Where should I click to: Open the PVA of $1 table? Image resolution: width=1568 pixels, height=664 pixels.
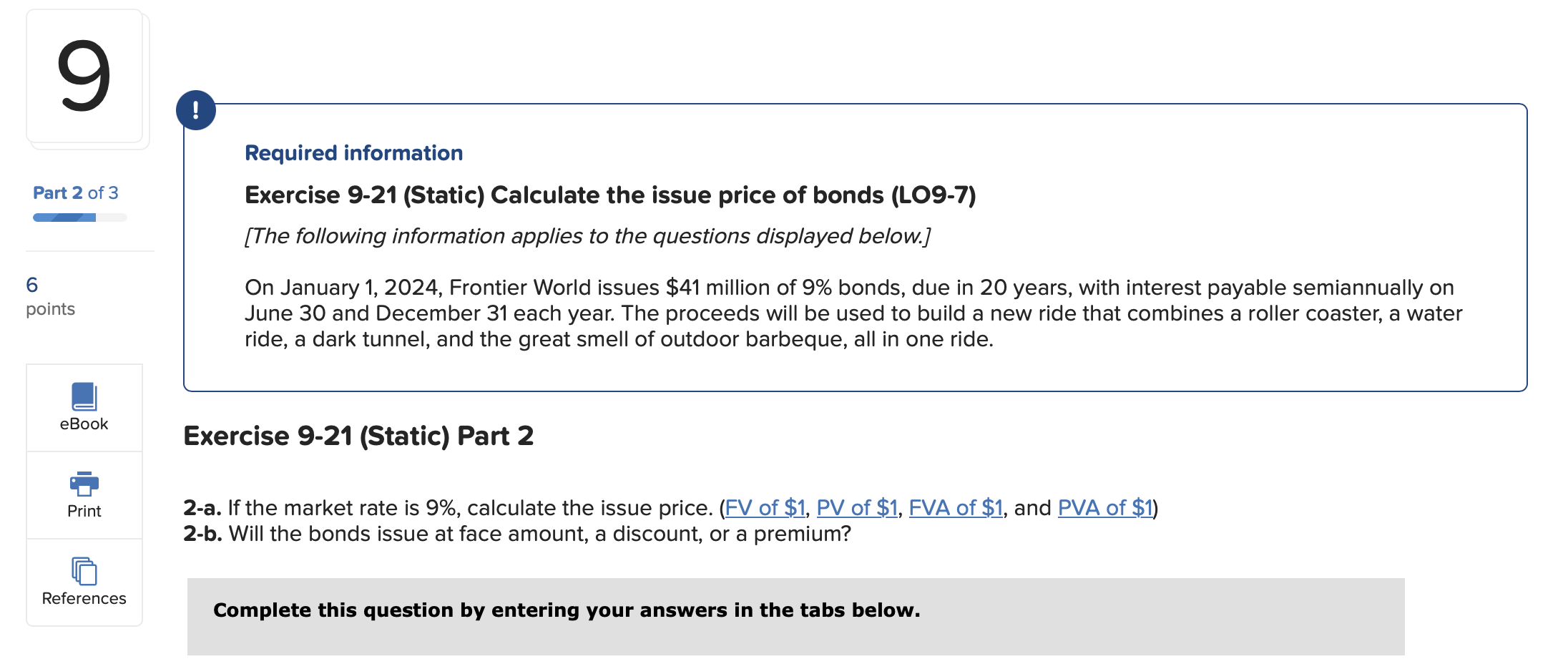pos(1106,508)
